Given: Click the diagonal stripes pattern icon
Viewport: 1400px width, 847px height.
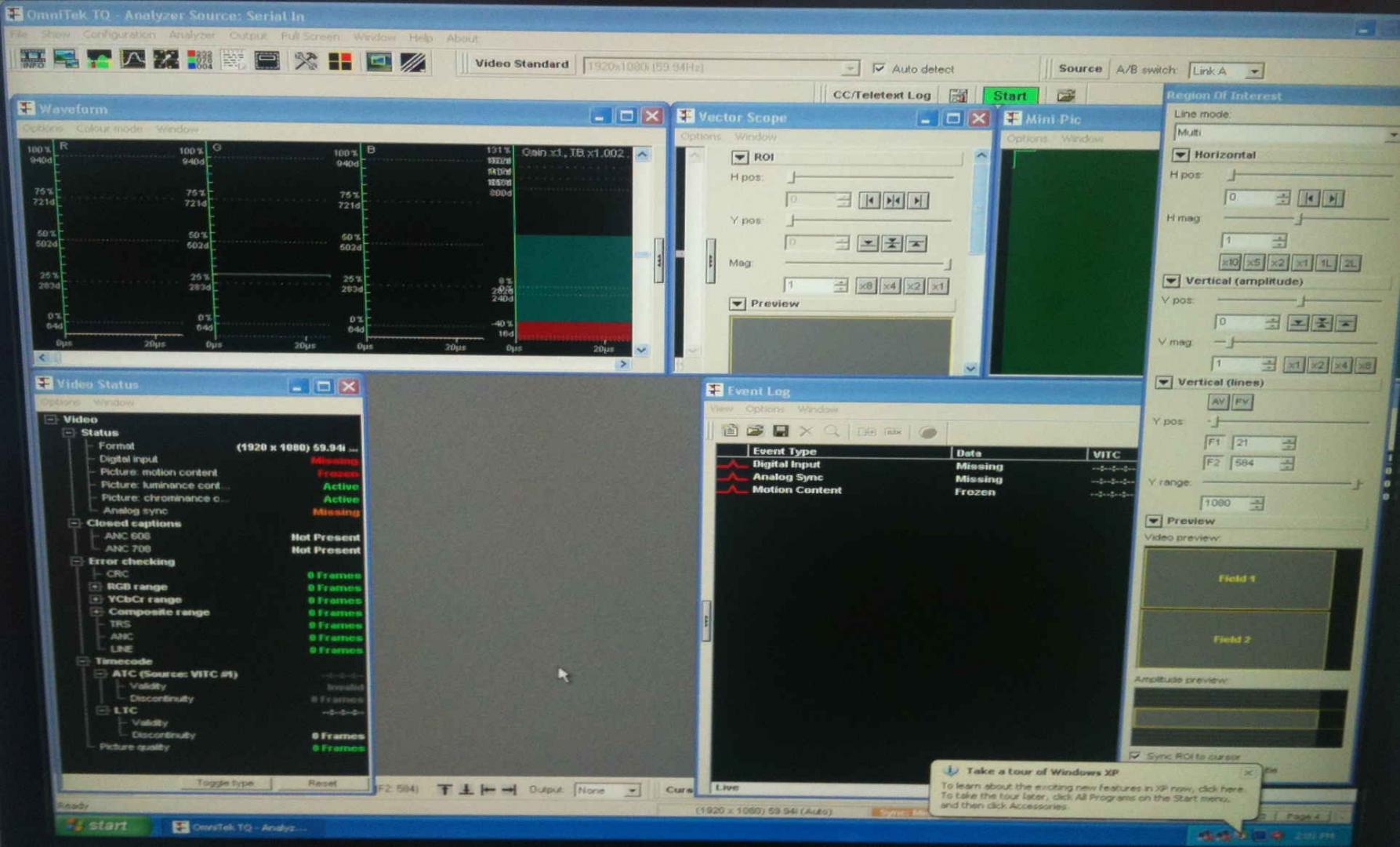Looking at the screenshot, I should tap(413, 62).
